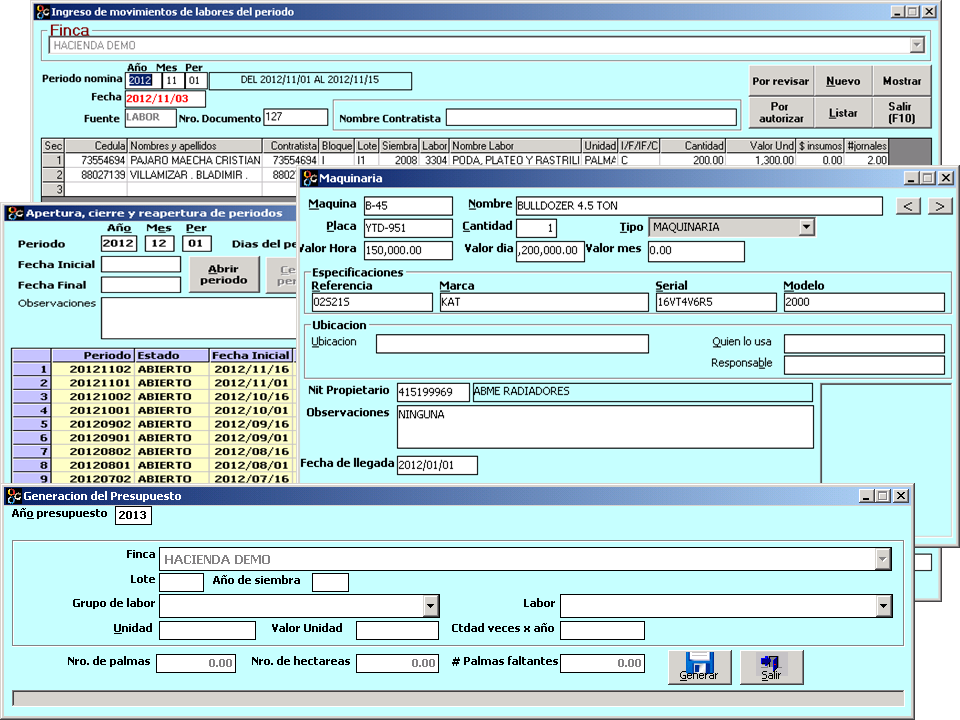The width and height of the screenshot is (960, 720).
Task: Open the Finca dropdown in Ingreso de movimientos
Action: pos(917,45)
